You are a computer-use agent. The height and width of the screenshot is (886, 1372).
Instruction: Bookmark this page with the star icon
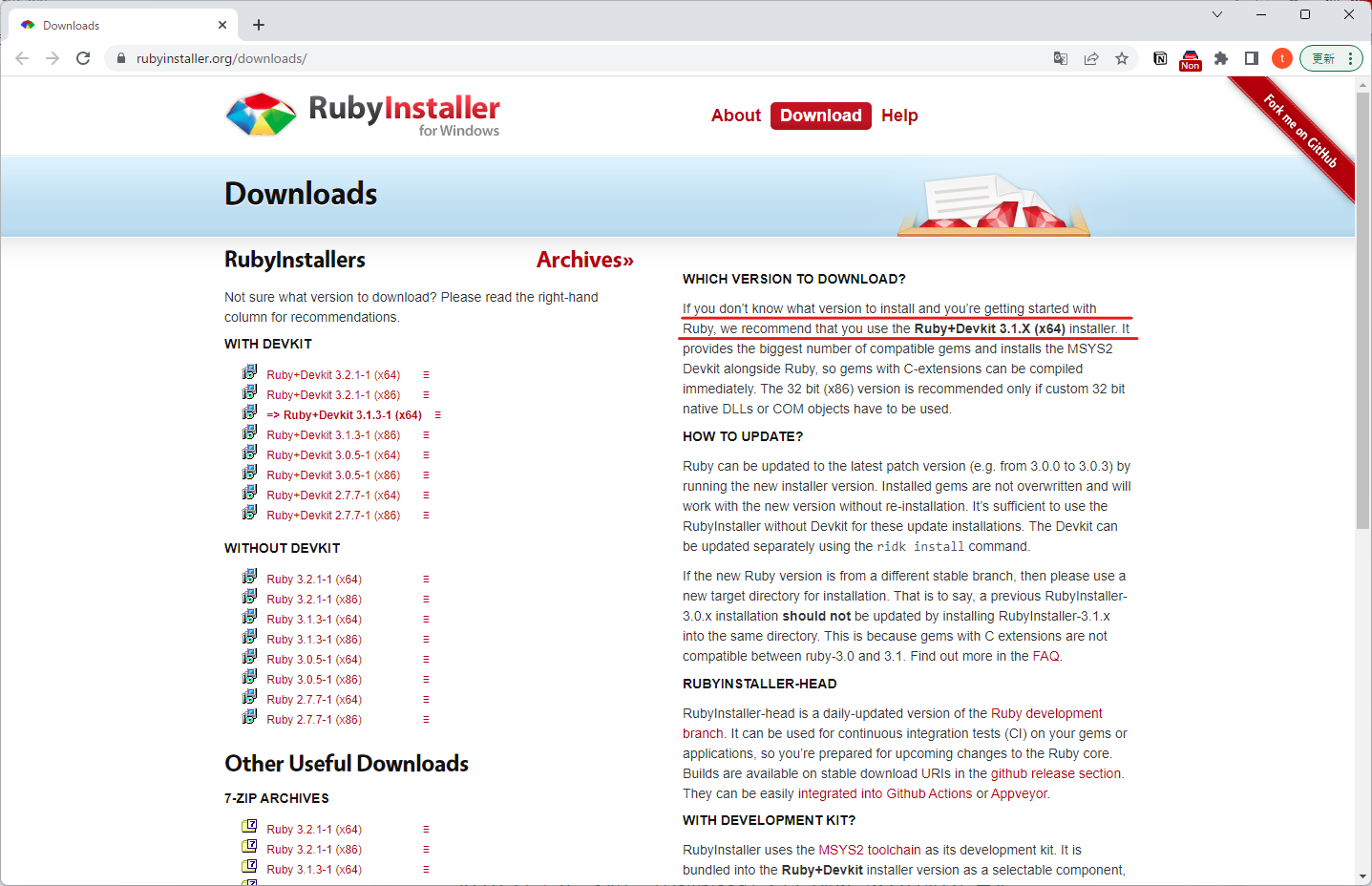pyautogui.click(x=1122, y=58)
